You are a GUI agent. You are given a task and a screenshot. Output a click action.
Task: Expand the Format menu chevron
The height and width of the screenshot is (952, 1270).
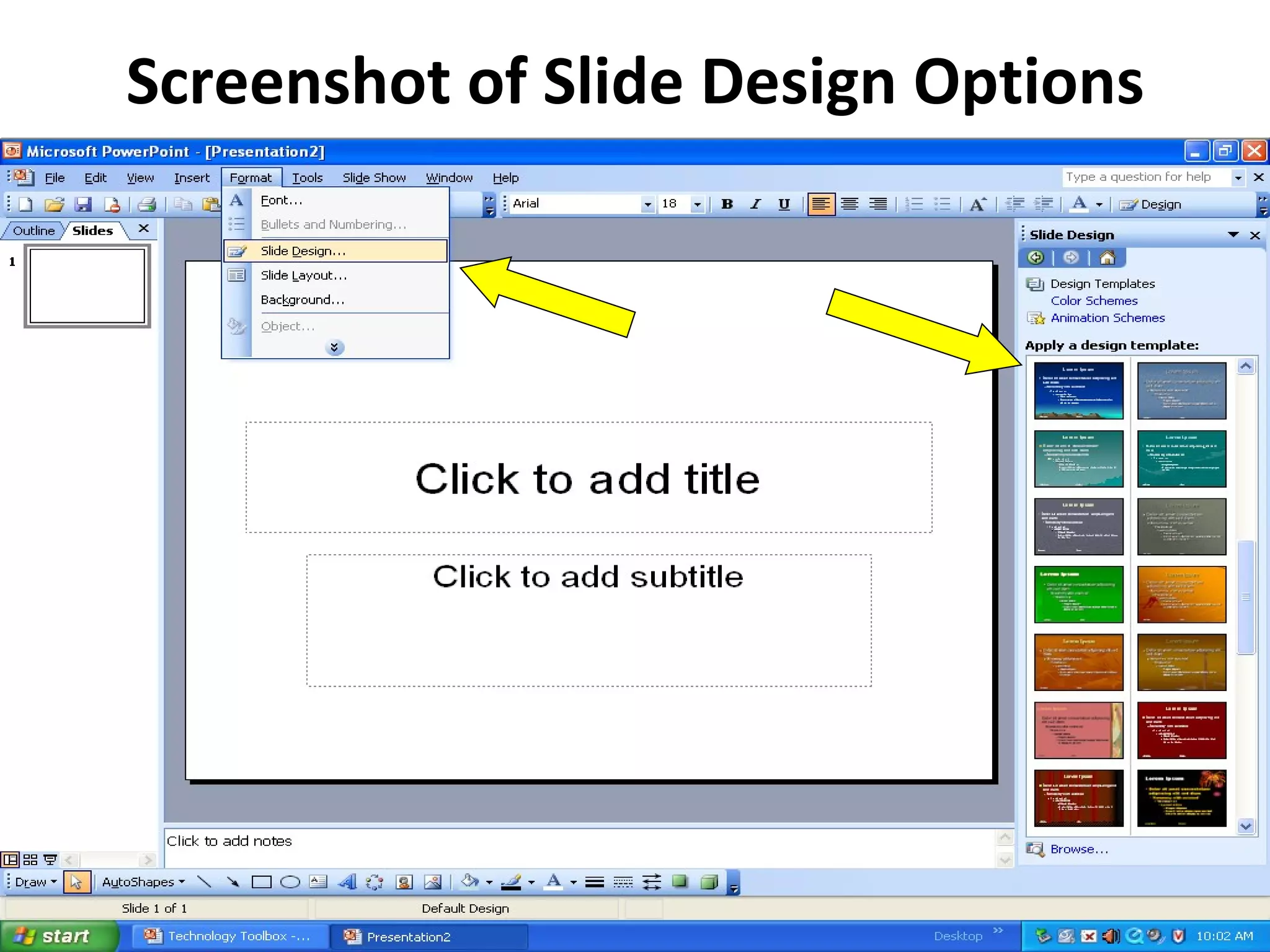(334, 347)
